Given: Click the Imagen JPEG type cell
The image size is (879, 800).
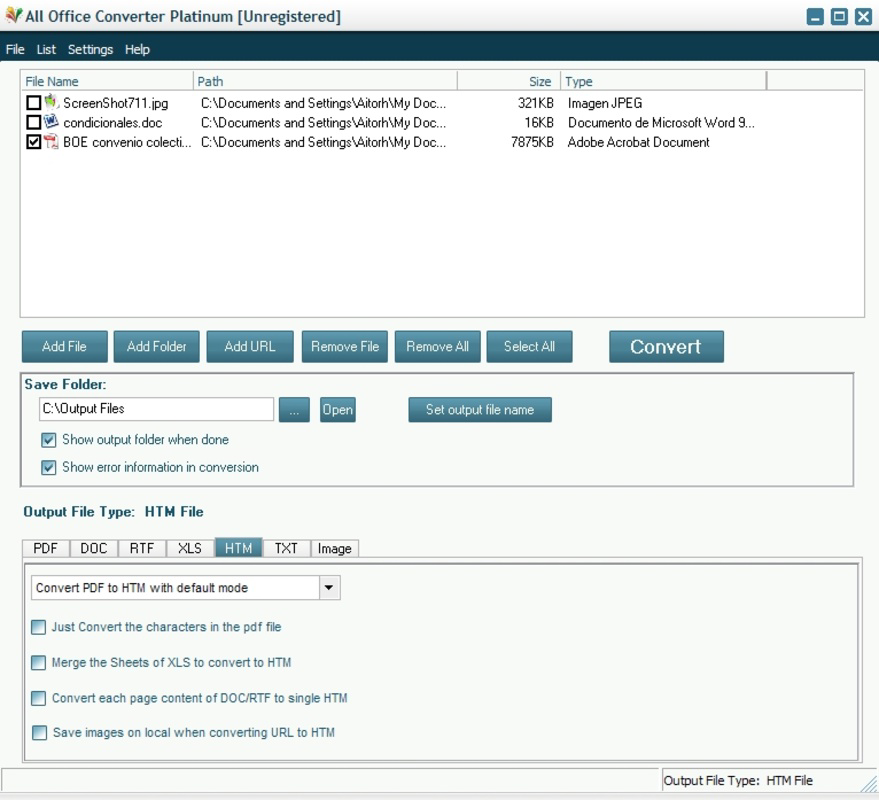Looking at the screenshot, I should [605, 103].
